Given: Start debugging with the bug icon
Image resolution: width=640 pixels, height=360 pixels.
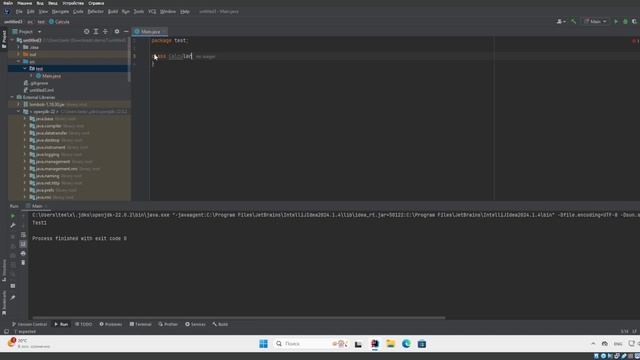Looking at the screenshot, I should [x=625, y=21].
